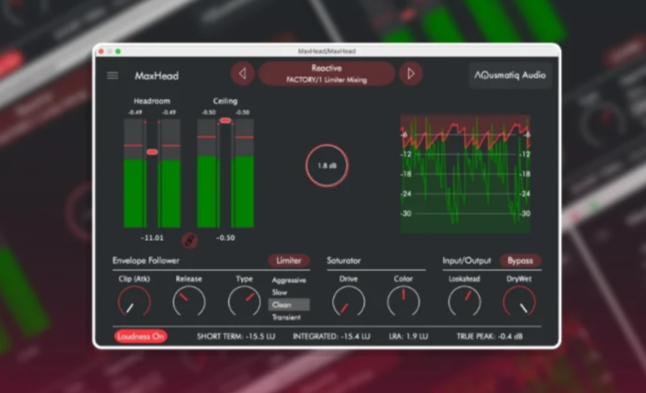
Task: Click the Saturator section label
Action: pyautogui.click(x=344, y=260)
